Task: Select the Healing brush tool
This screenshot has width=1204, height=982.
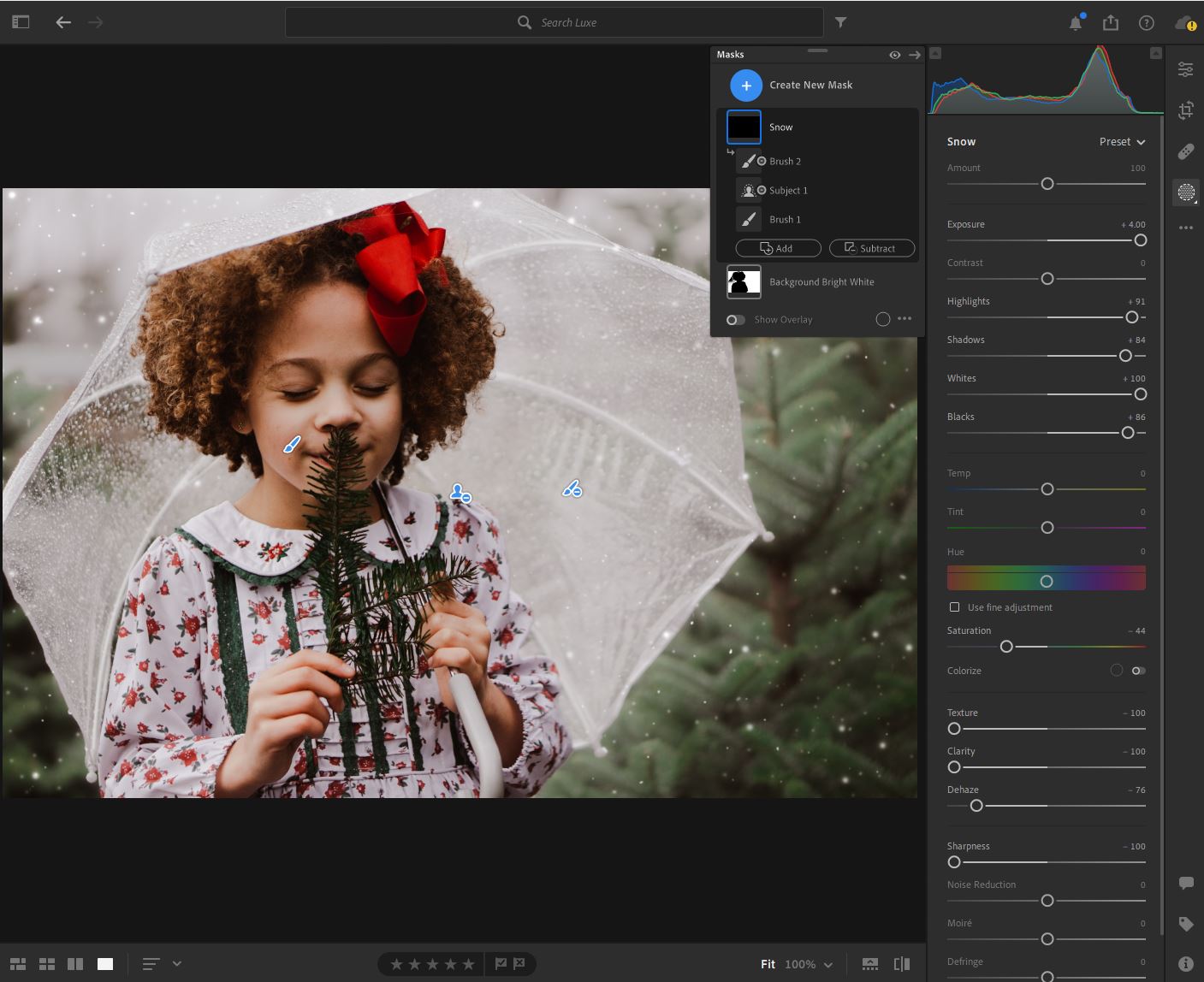Action: [x=1185, y=151]
